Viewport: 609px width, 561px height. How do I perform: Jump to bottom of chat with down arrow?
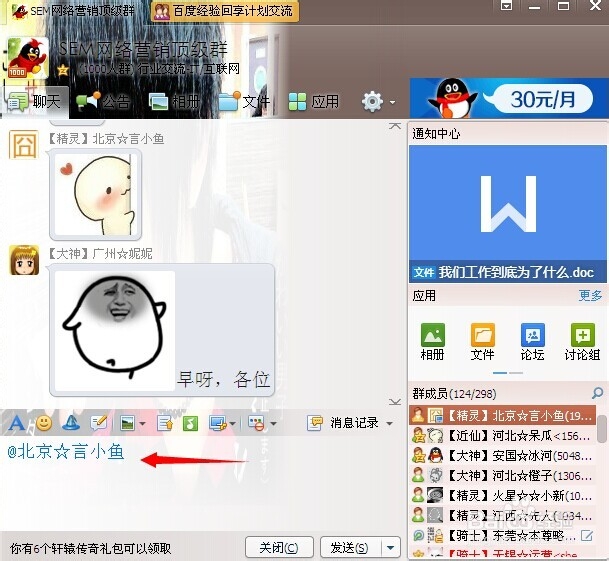[395, 402]
